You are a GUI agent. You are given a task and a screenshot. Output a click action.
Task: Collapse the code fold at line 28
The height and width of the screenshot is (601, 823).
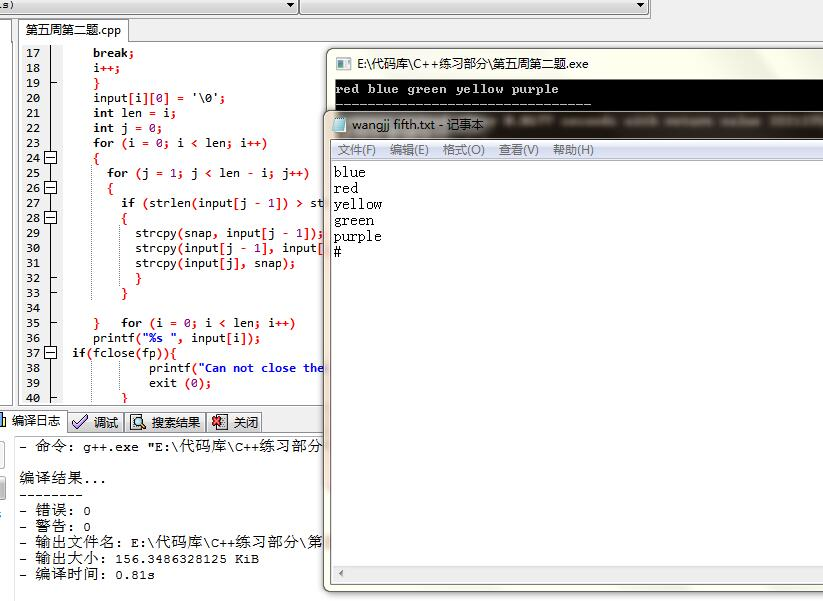click(x=50, y=217)
